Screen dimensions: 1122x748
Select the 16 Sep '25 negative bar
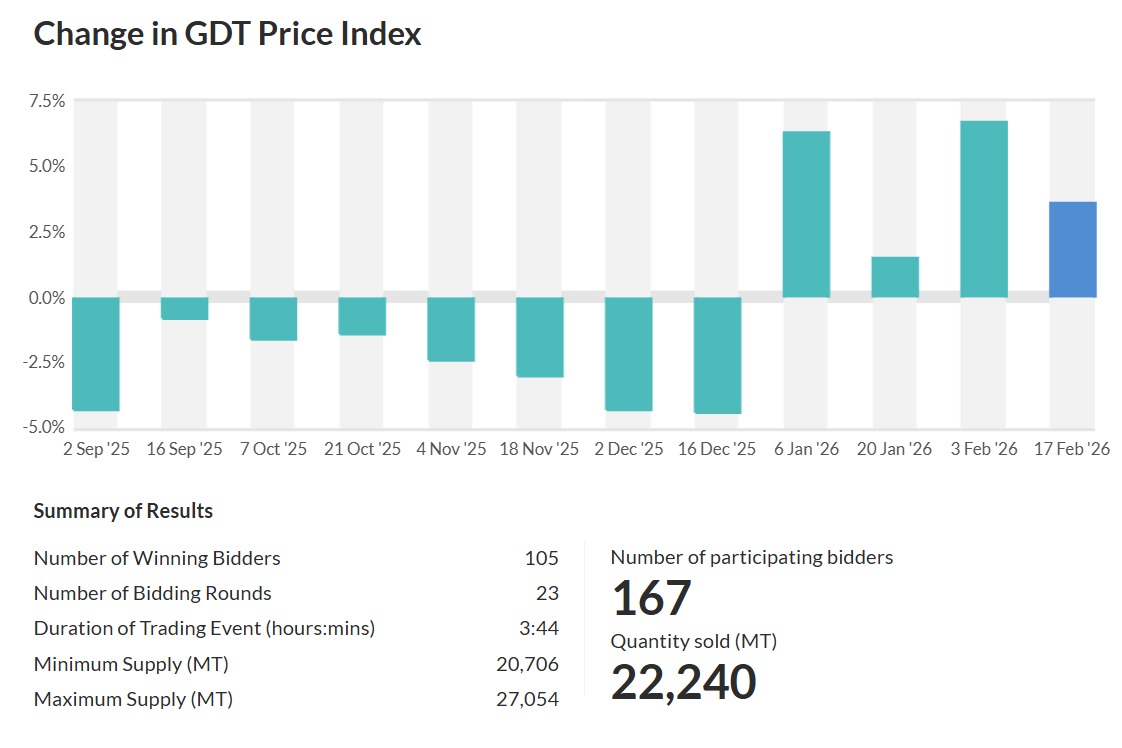(184, 309)
